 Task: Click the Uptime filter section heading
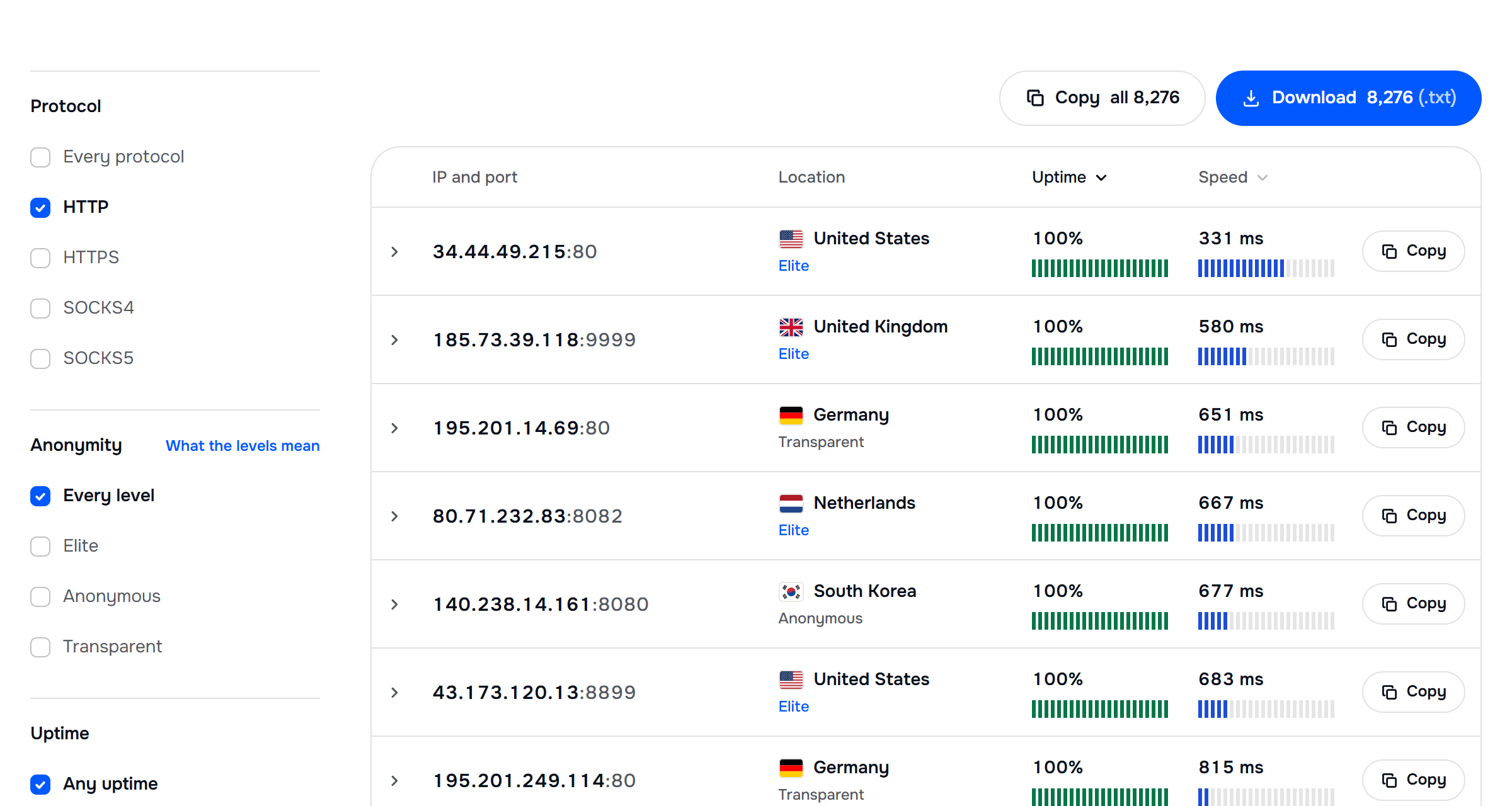[60, 734]
